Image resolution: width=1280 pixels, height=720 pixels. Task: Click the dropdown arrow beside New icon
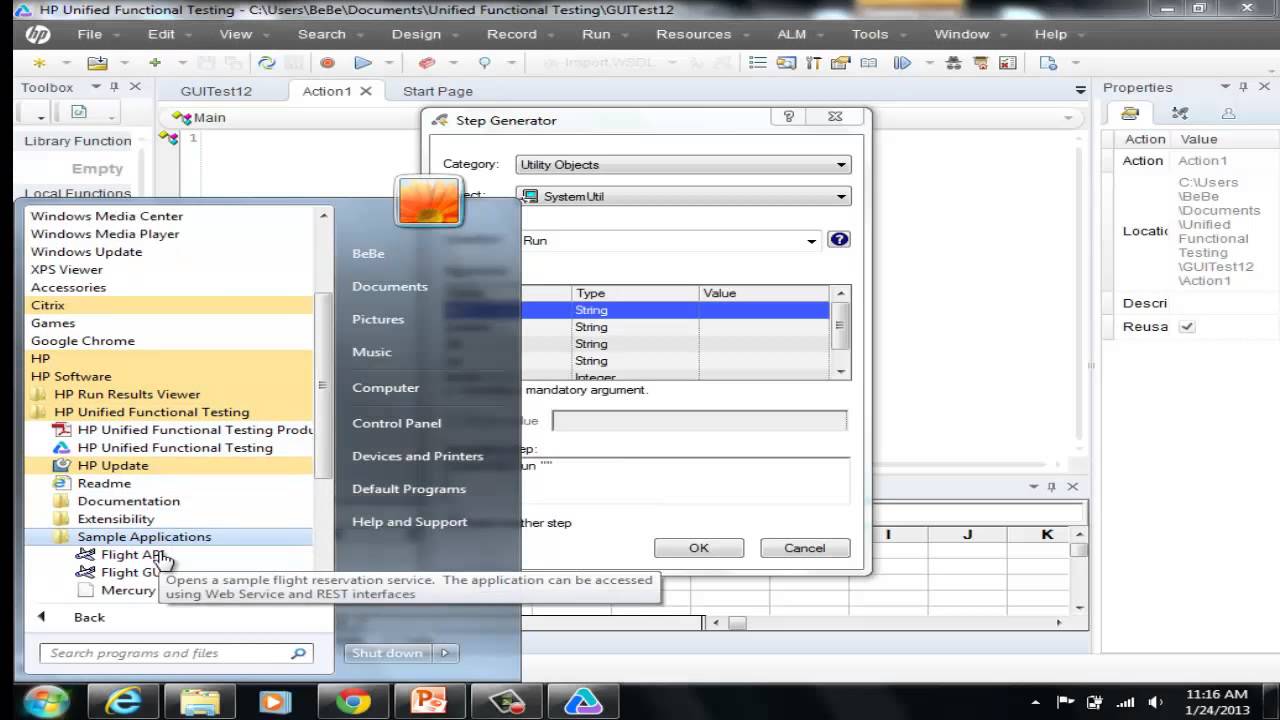[x=66, y=62]
